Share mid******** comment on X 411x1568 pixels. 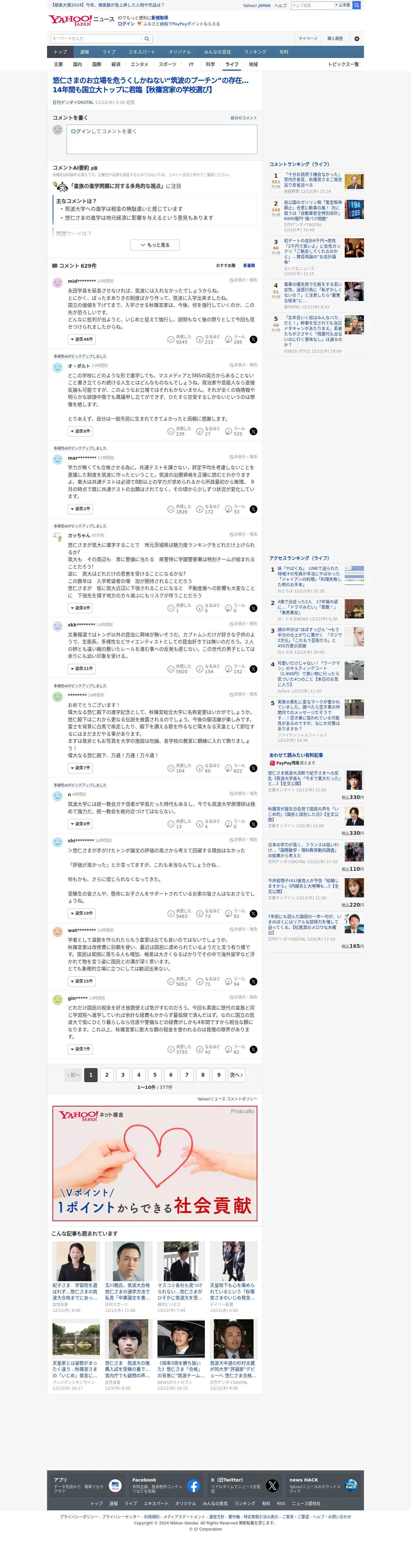click(x=254, y=340)
